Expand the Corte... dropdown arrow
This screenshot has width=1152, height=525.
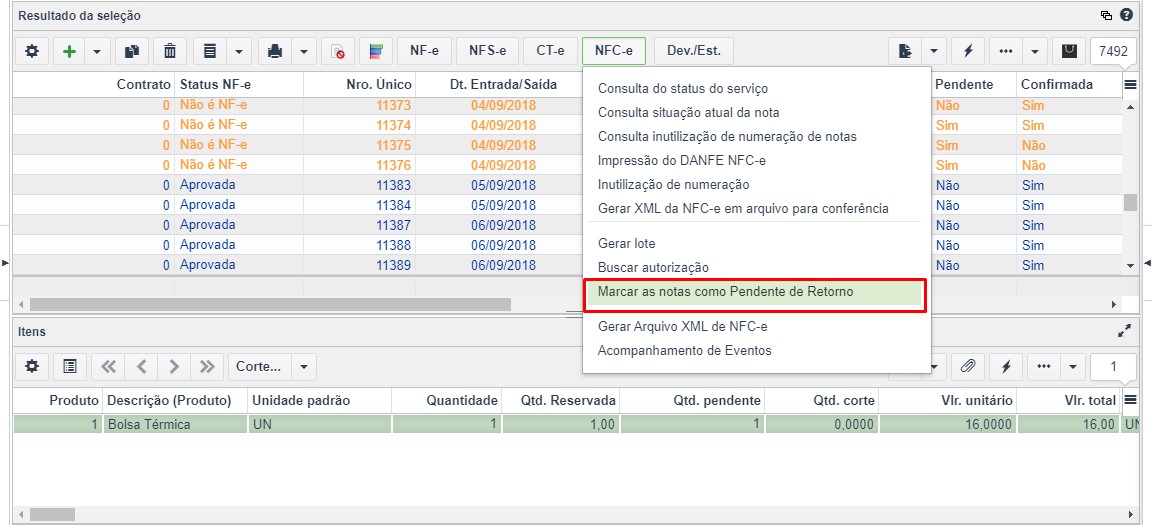[304, 366]
